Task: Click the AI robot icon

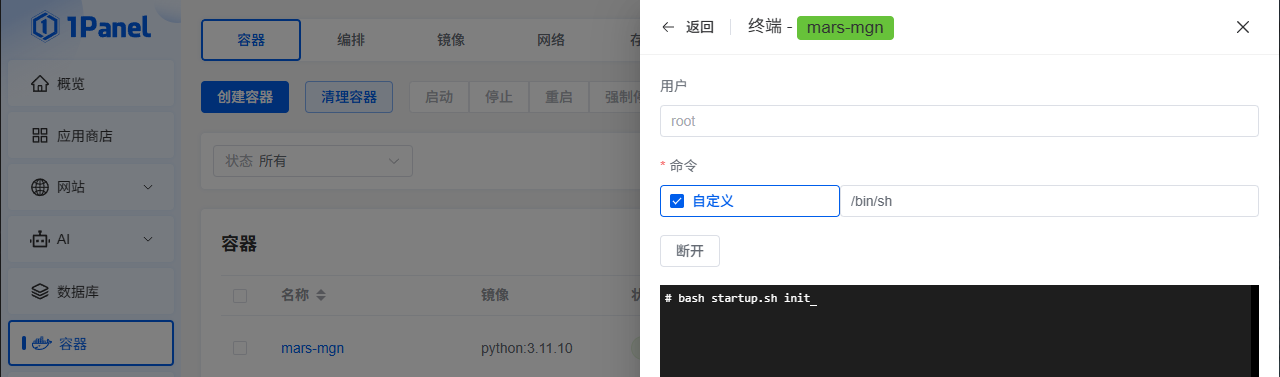Action: (x=40, y=239)
